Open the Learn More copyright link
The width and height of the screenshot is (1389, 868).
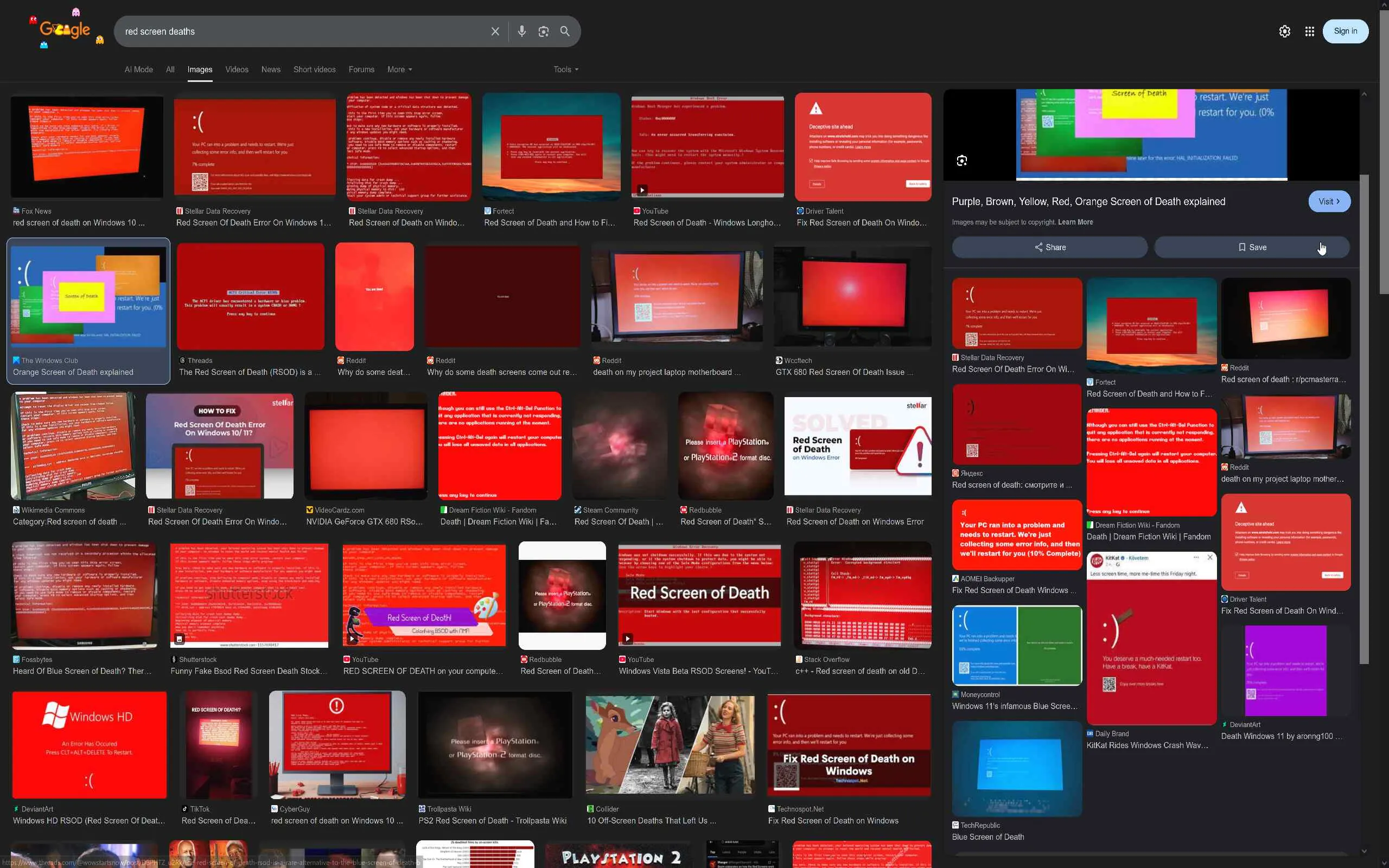point(1075,222)
